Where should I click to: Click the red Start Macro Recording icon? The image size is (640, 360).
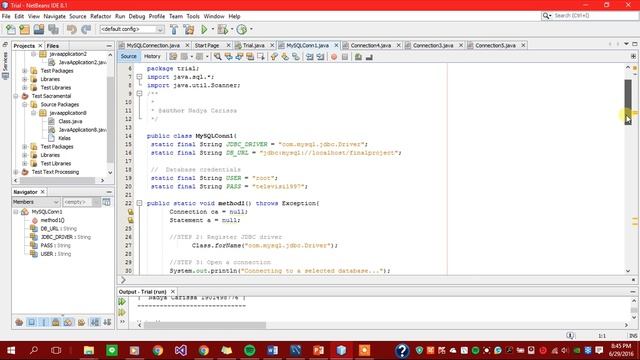(x=334, y=57)
